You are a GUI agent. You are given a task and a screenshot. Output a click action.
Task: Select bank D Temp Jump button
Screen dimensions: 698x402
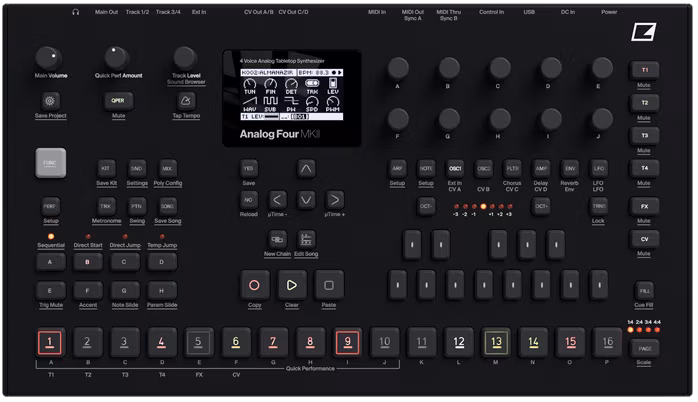(162, 262)
